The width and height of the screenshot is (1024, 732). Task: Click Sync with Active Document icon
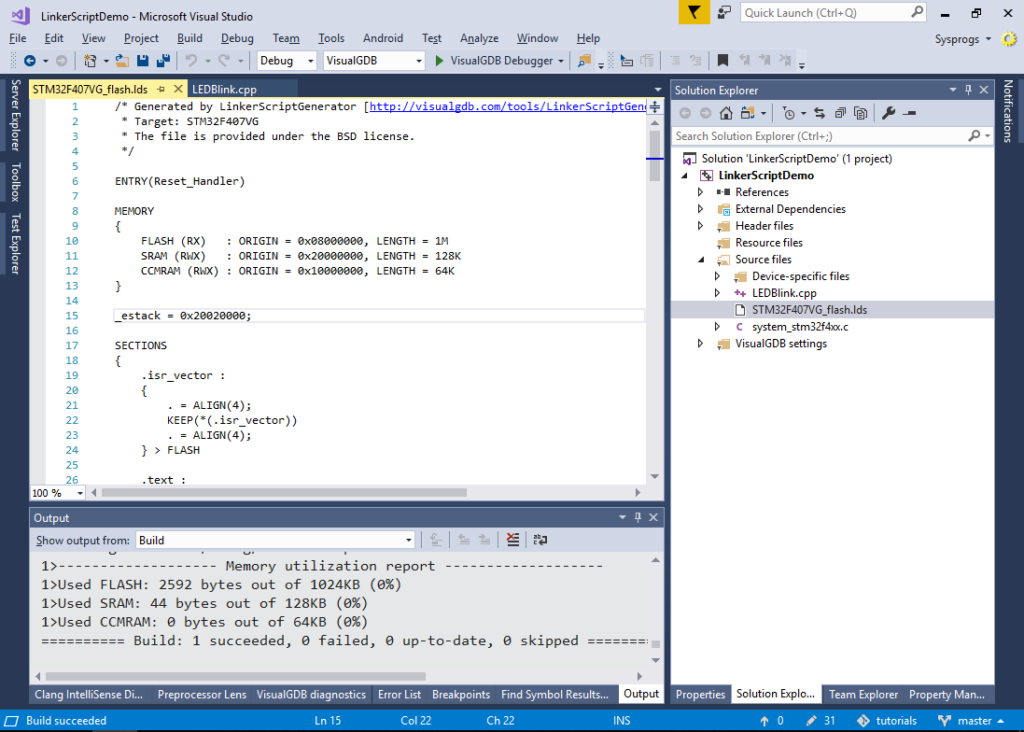click(x=819, y=113)
